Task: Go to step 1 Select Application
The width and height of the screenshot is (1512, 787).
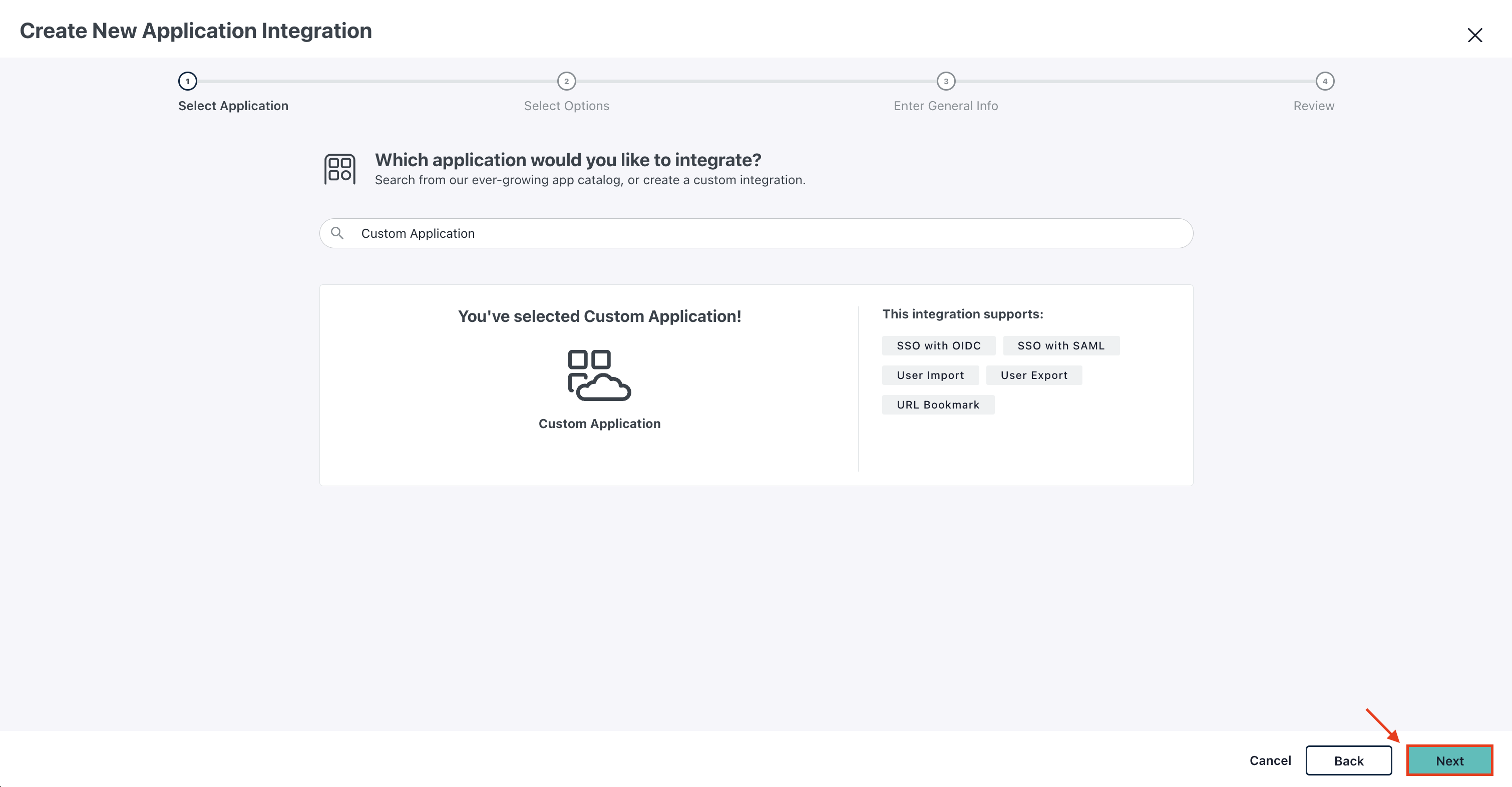Action: tap(187, 81)
